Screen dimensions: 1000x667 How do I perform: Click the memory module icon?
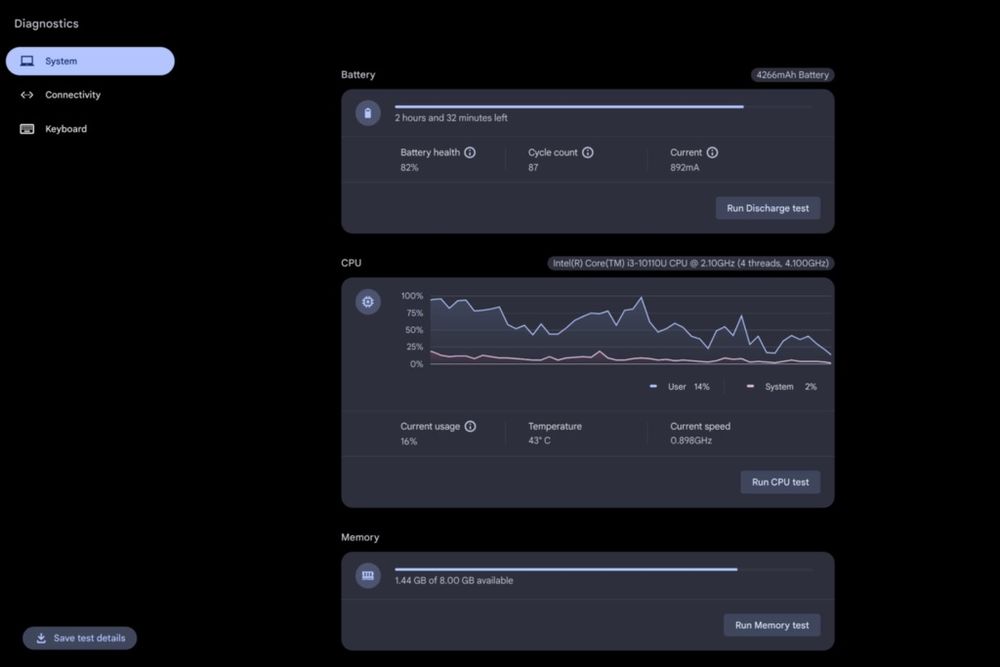(x=368, y=576)
